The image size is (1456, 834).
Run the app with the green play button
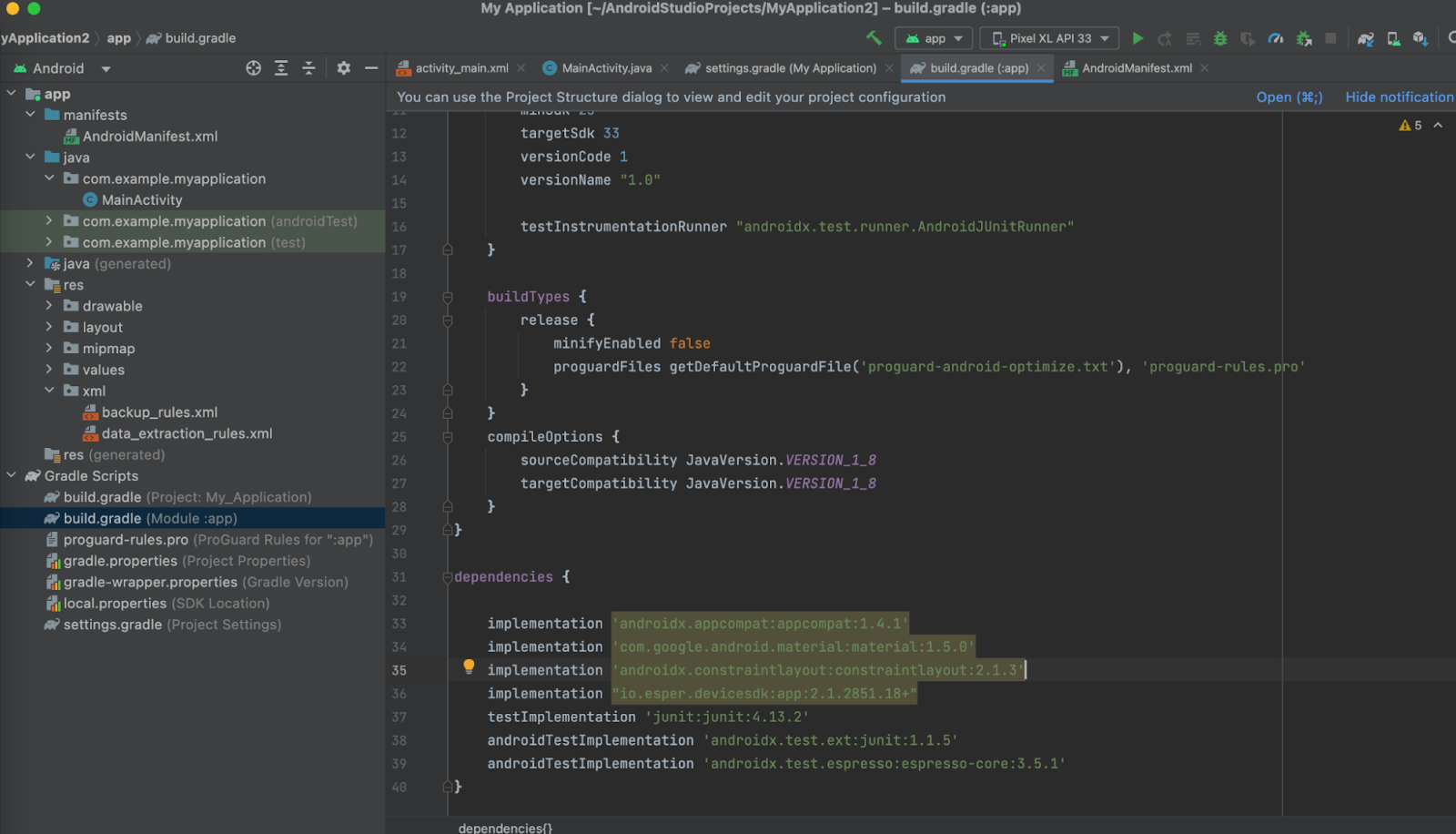pyautogui.click(x=1137, y=38)
